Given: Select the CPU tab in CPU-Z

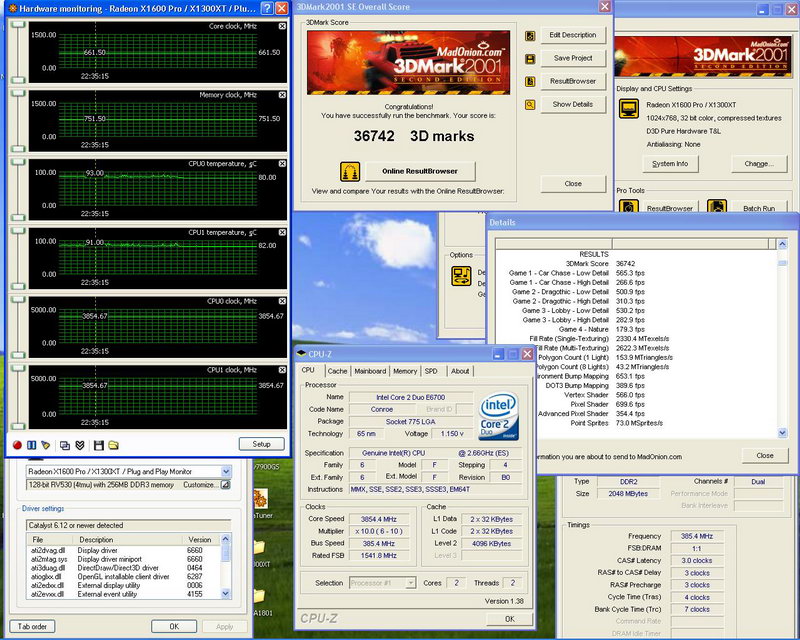Looking at the screenshot, I should coord(308,370).
